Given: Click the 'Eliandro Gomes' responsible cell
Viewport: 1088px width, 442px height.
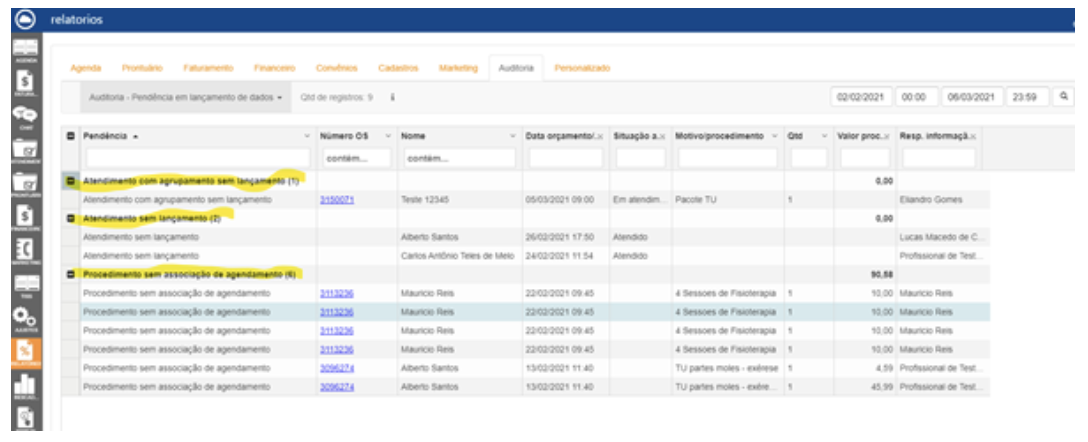Looking at the screenshot, I should [943, 200].
